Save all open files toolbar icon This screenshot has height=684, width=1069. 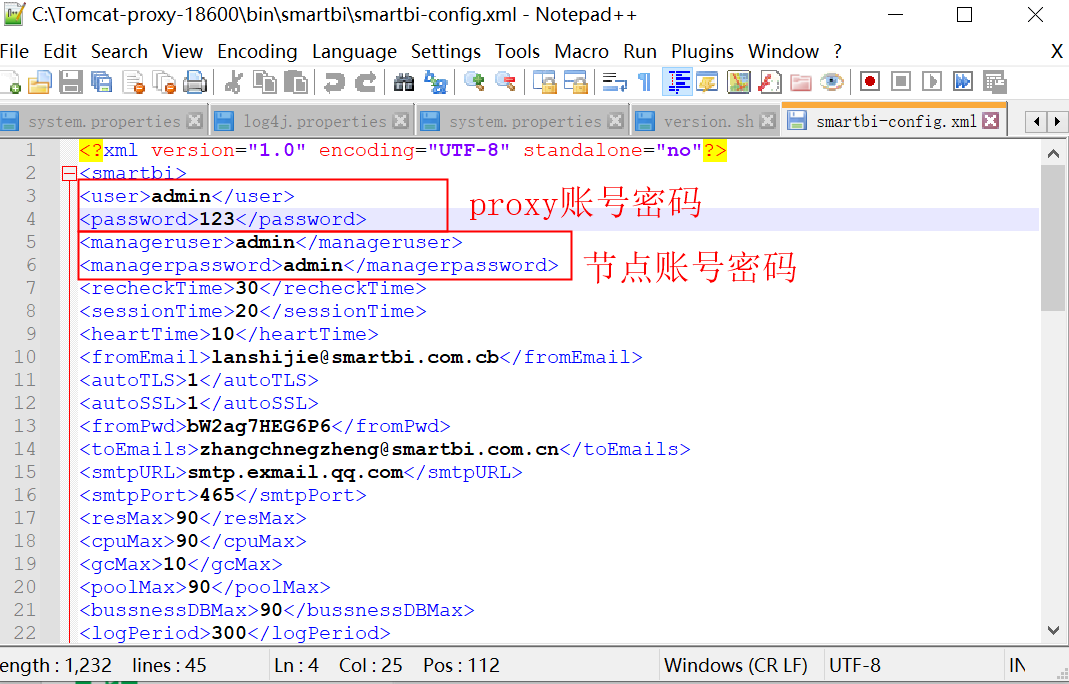pyautogui.click(x=102, y=83)
